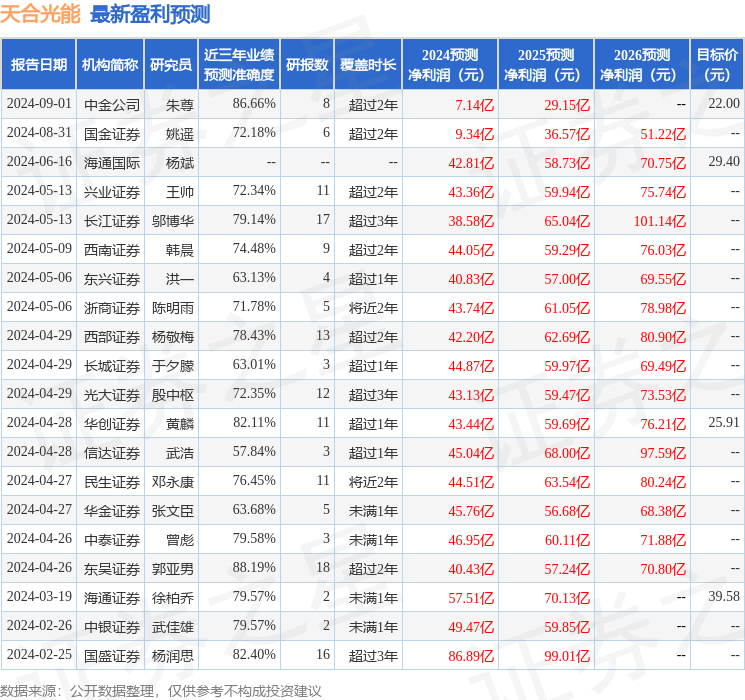Select the 机构简称 column header
Image resolution: width=745 pixels, height=700 pixels.
pyautogui.click(x=110, y=65)
